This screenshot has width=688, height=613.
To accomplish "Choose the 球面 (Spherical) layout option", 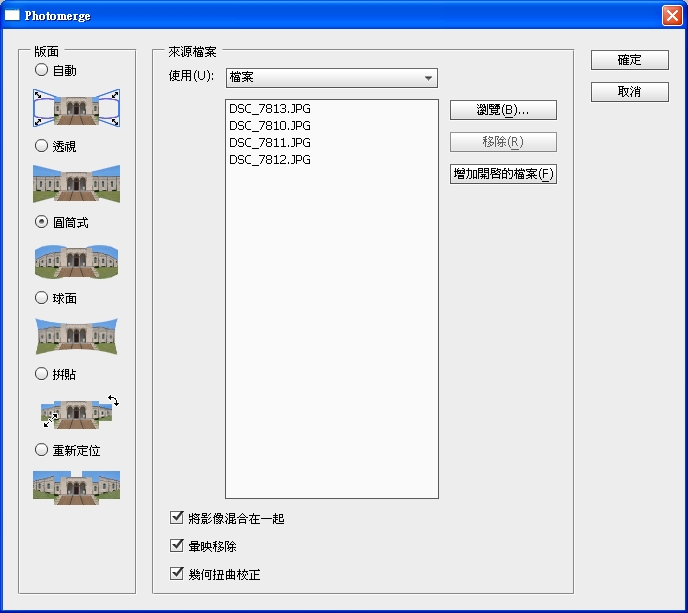I will coord(41,298).
